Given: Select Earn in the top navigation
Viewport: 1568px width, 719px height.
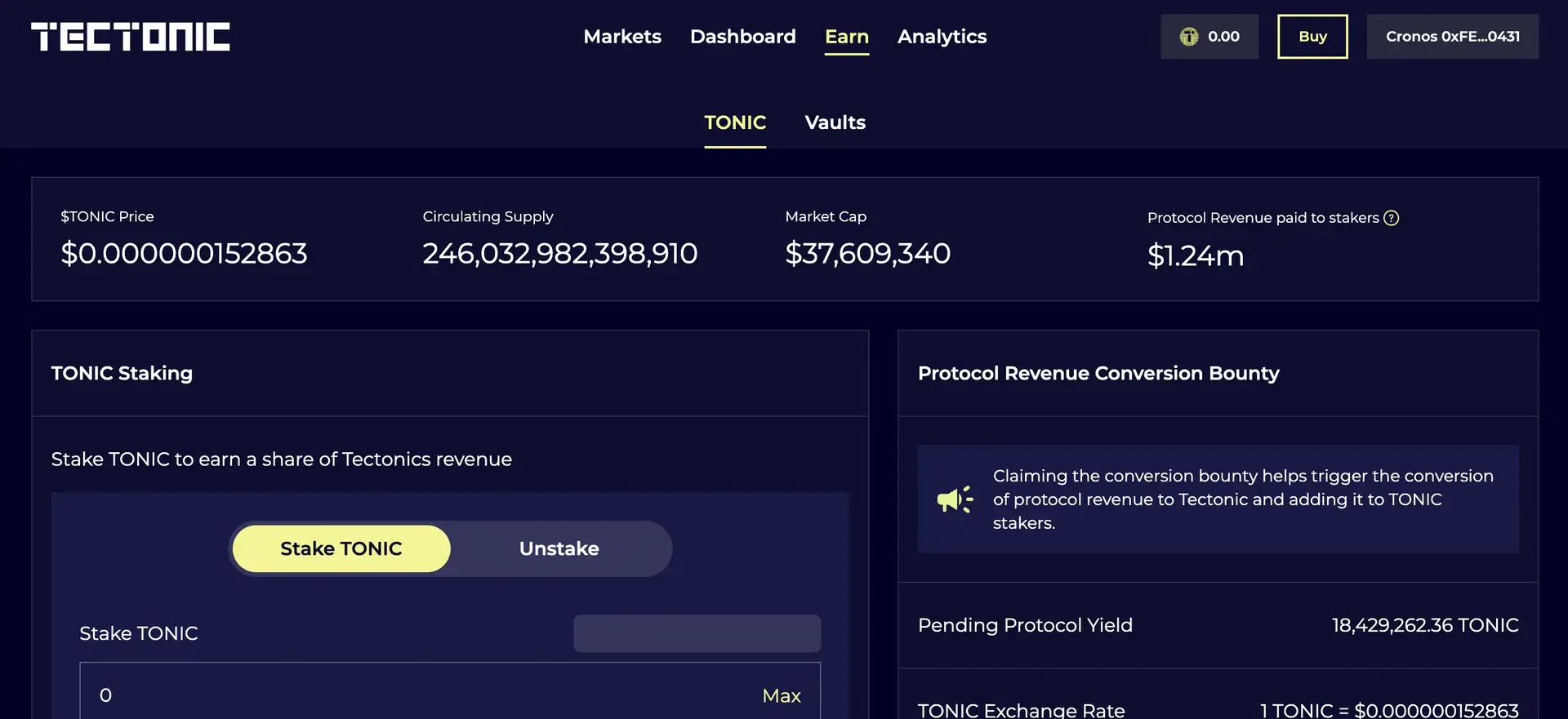Looking at the screenshot, I should pyautogui.click(x=846, y=37).
